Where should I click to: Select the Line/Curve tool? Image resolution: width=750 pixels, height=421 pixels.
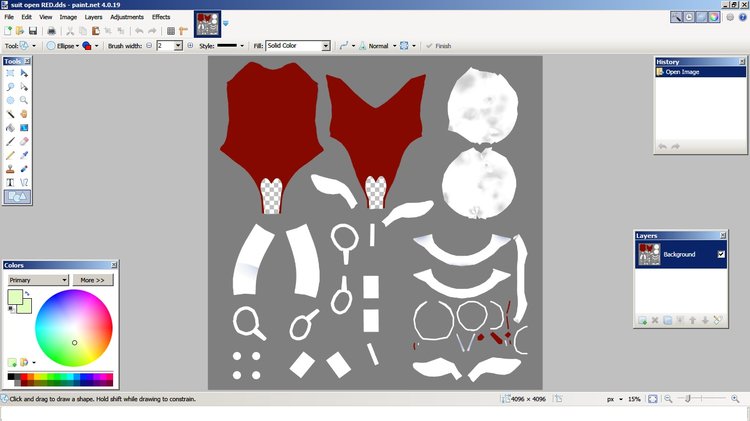pos(24,183)
